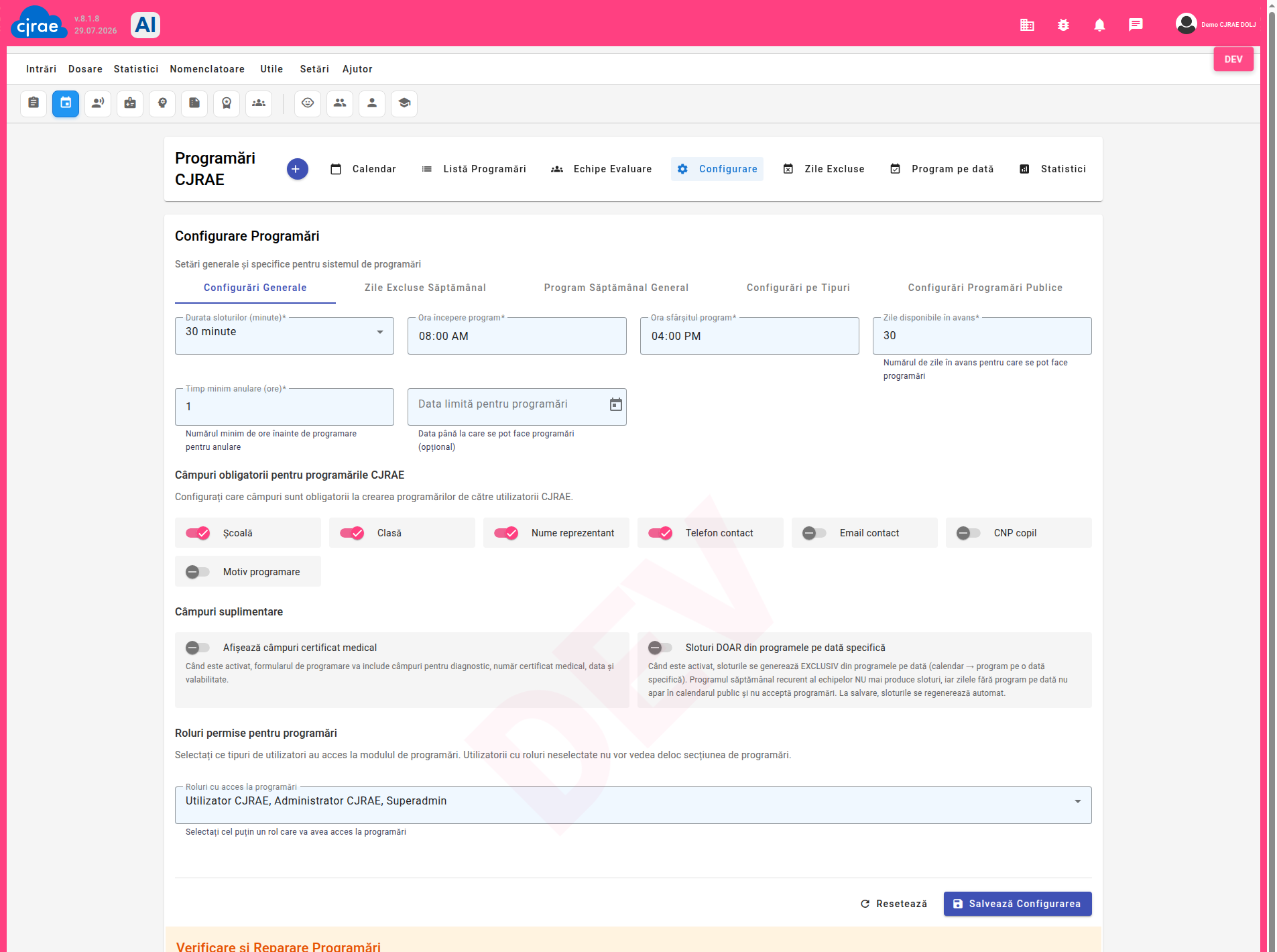Switch to Configurări pe Tipuri tab
The width and height of the screenshot is (1277, 952).
pyautogui.click(x=798, y=288)
